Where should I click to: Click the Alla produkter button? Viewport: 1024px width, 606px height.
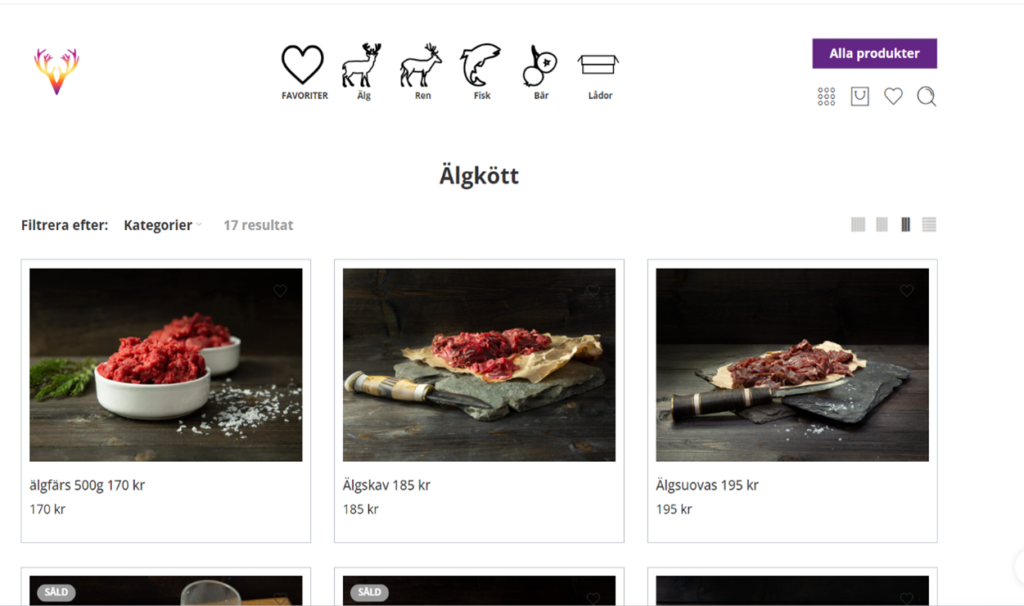[x=874, y=54]
